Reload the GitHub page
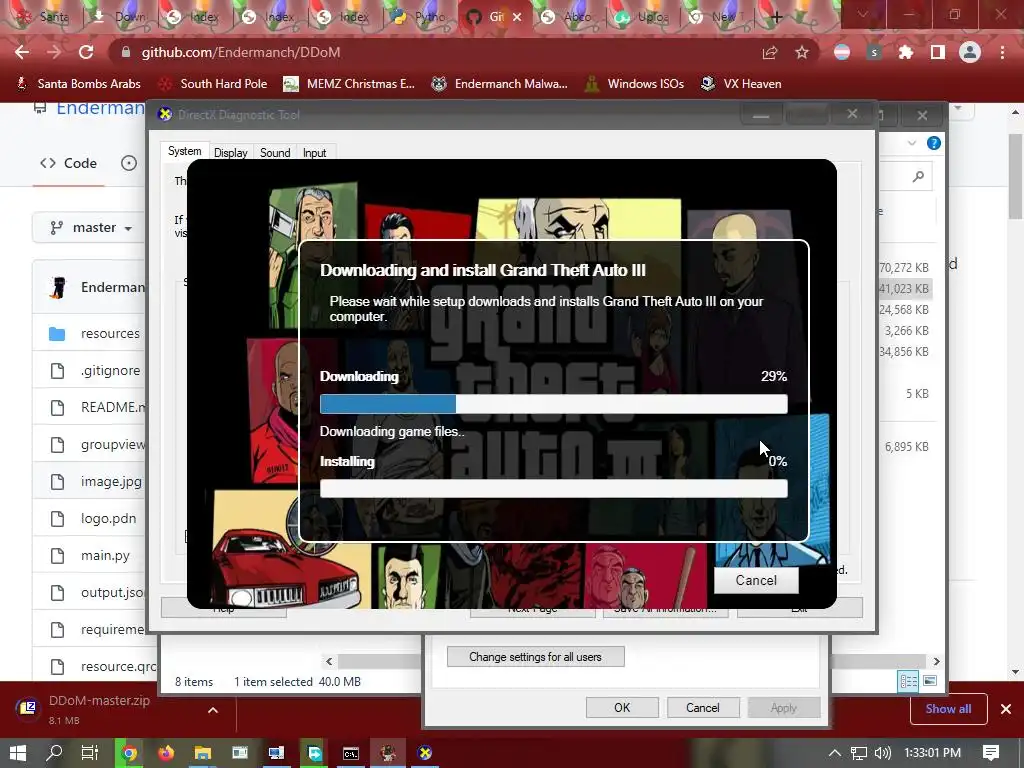 pos(86,52)
